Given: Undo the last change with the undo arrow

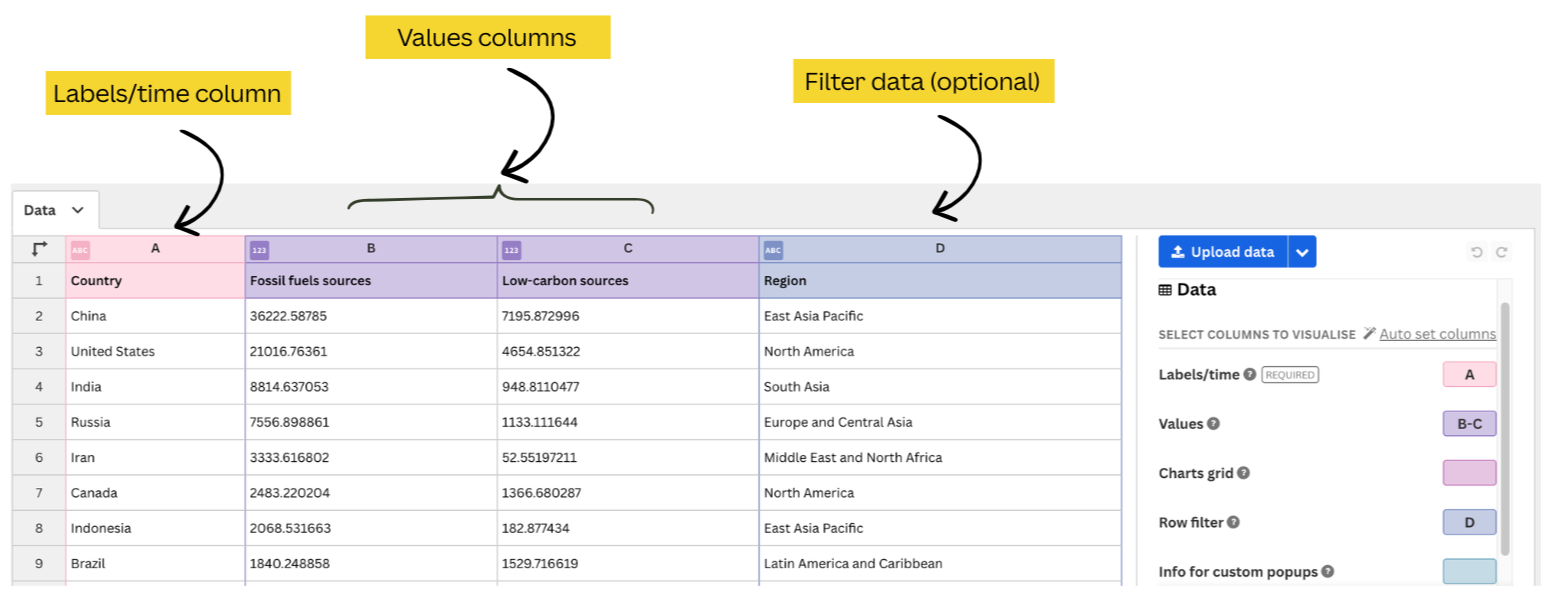Looking at the screenshot, I should (x=1475, y=251).
